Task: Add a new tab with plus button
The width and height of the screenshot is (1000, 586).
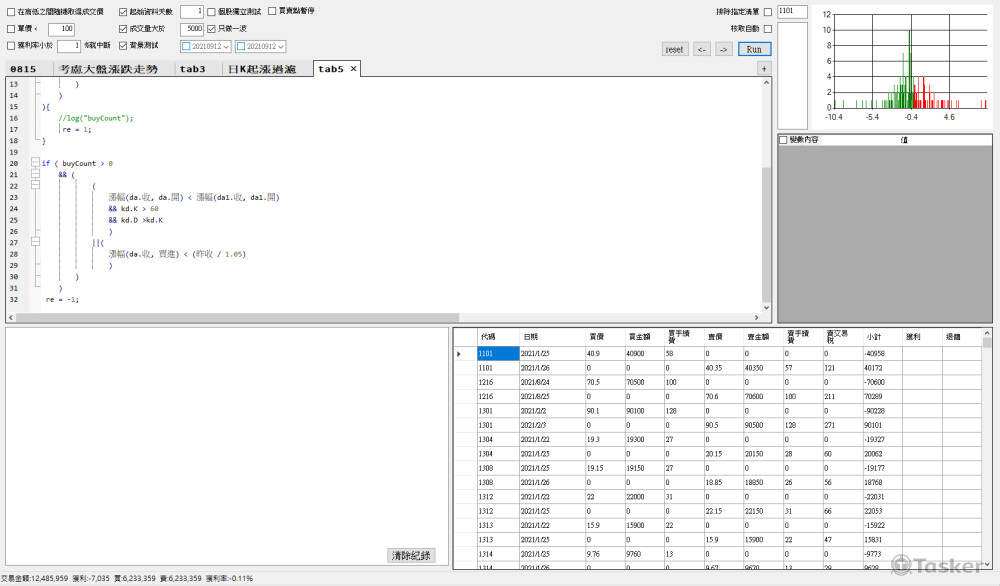Action: pos(764,69)
